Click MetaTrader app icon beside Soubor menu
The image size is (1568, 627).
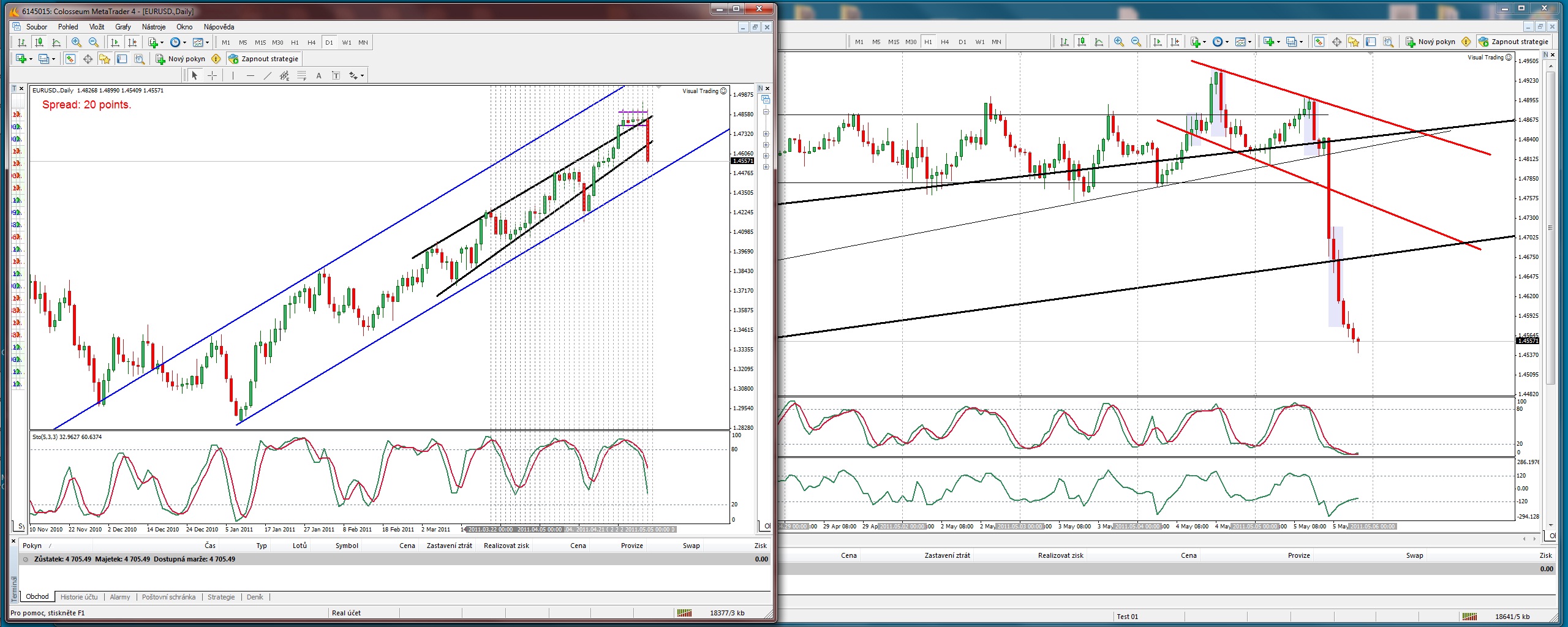[17, 27]
